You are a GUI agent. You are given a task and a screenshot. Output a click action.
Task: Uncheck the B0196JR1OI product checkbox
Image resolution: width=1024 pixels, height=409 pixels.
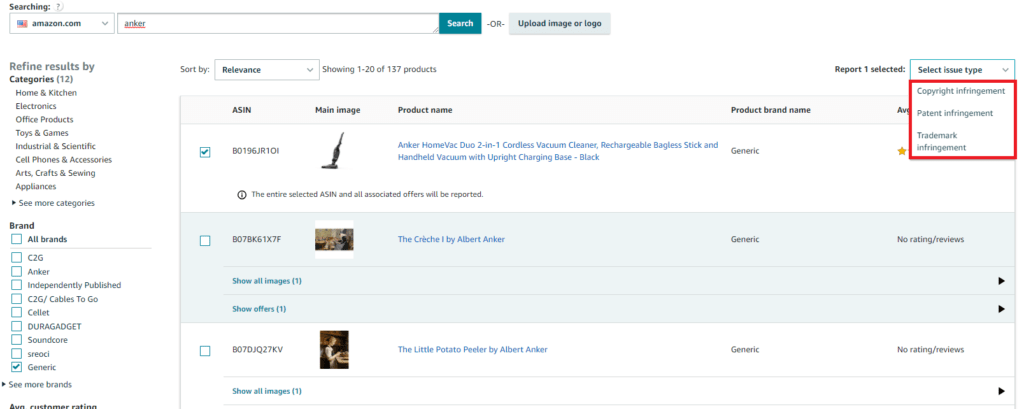click(205, 152)
